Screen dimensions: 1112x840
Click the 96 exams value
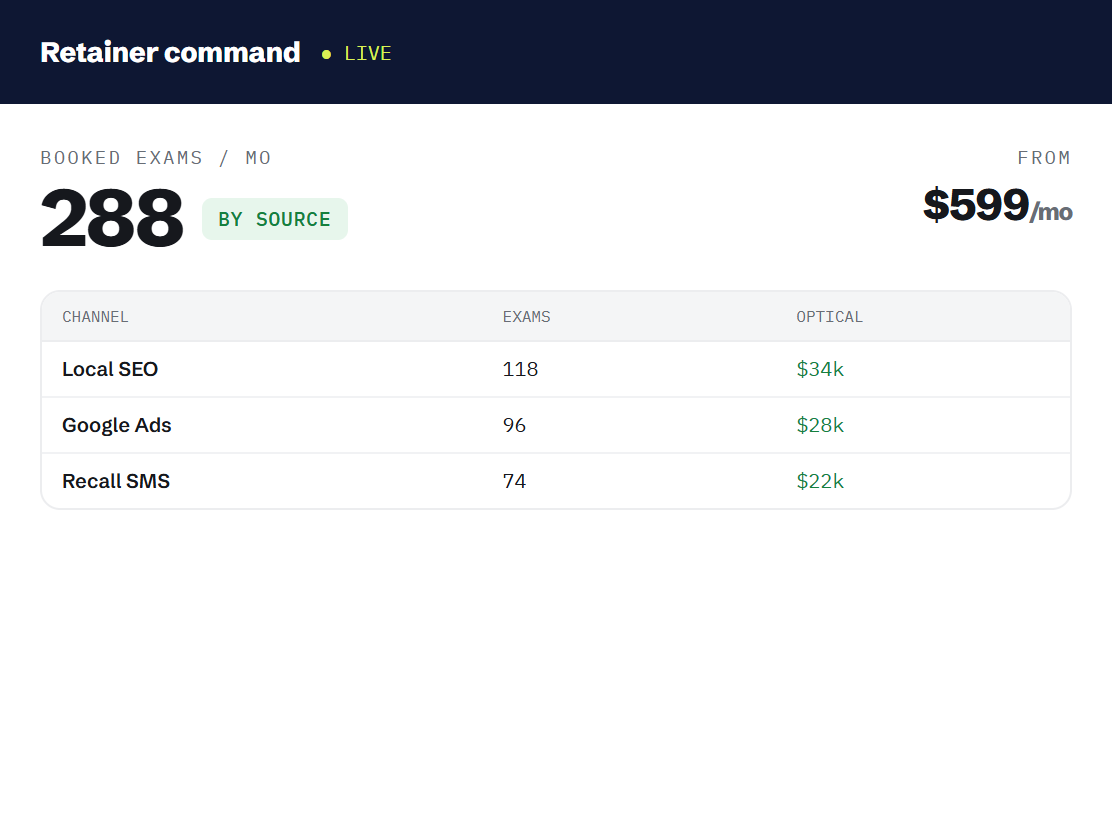click(x=514, y=425)
